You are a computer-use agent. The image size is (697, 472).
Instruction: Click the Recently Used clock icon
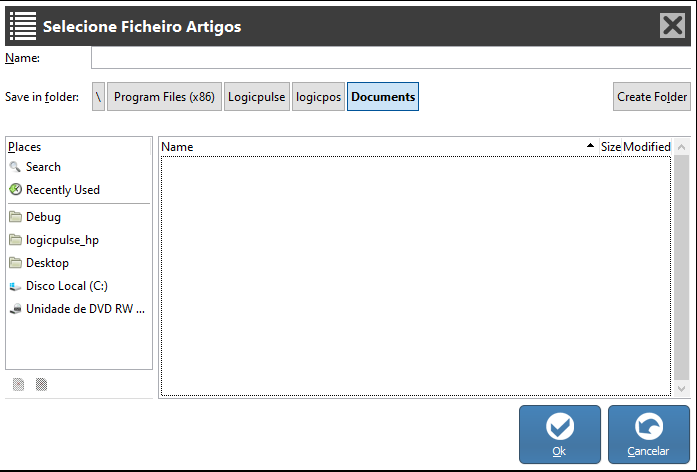point(15,190)
